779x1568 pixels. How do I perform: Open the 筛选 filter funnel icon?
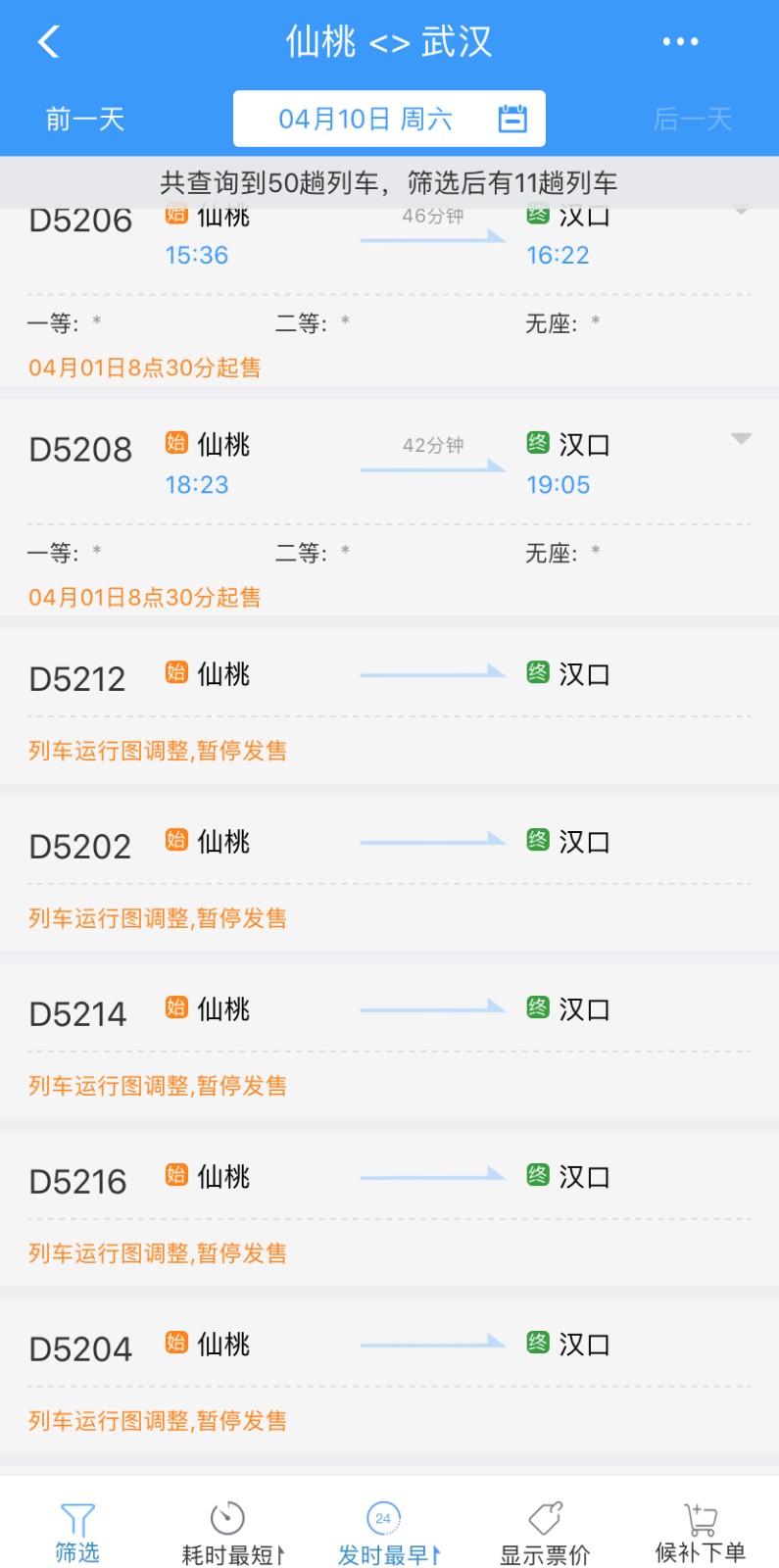77,1519
